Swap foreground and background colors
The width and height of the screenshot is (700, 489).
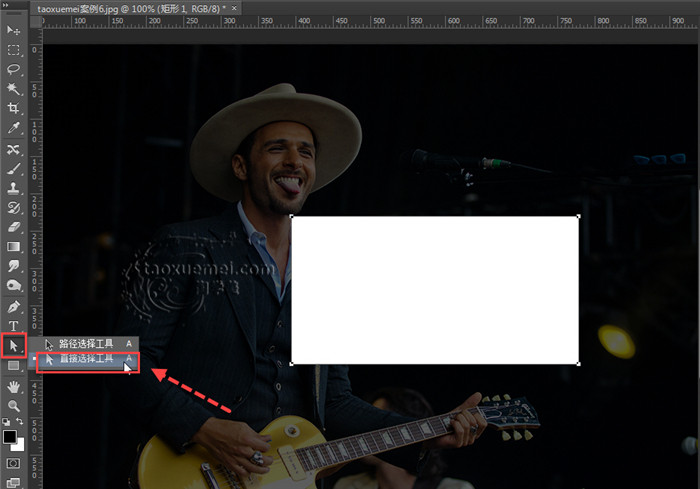[21, 423]
